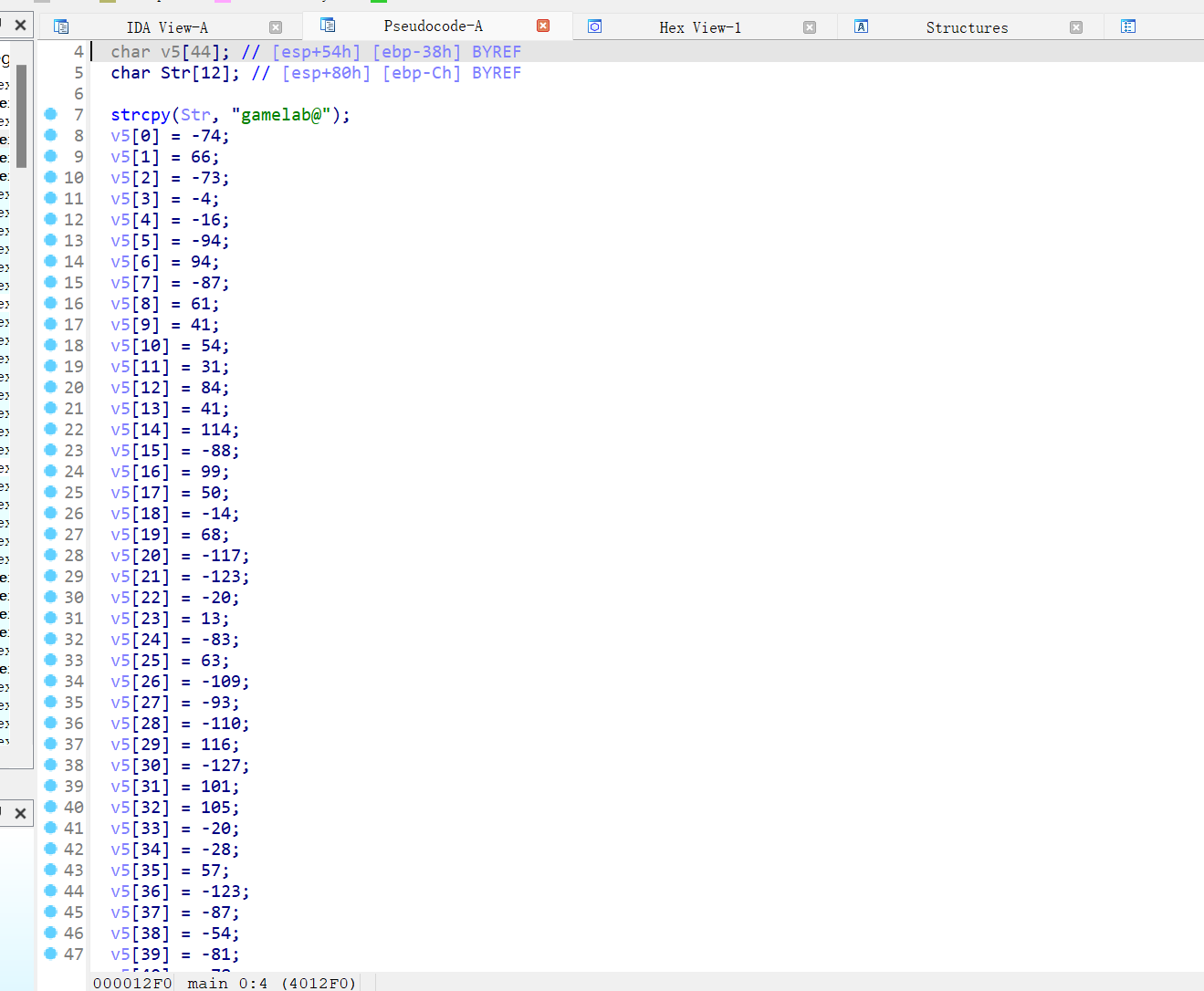Click status bar offset 000012F0
1204x991 pixels.
132,983
